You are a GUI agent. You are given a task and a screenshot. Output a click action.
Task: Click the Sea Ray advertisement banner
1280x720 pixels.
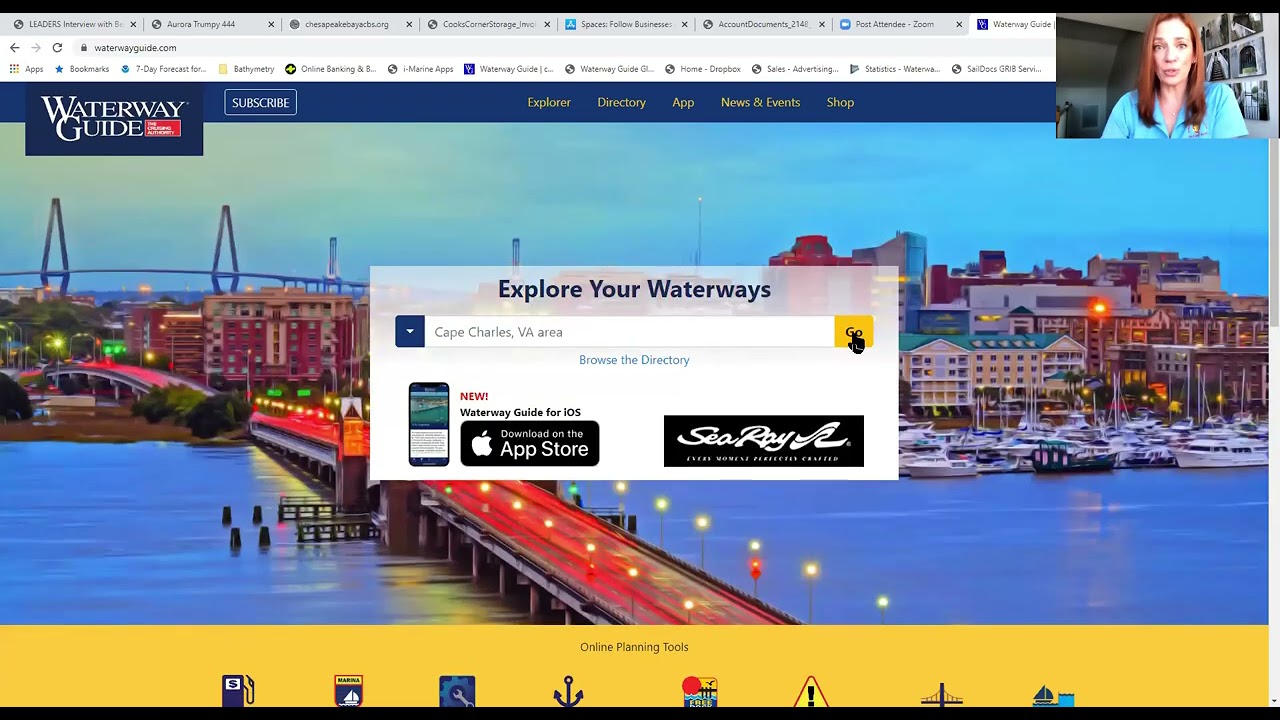coord(764,441)
